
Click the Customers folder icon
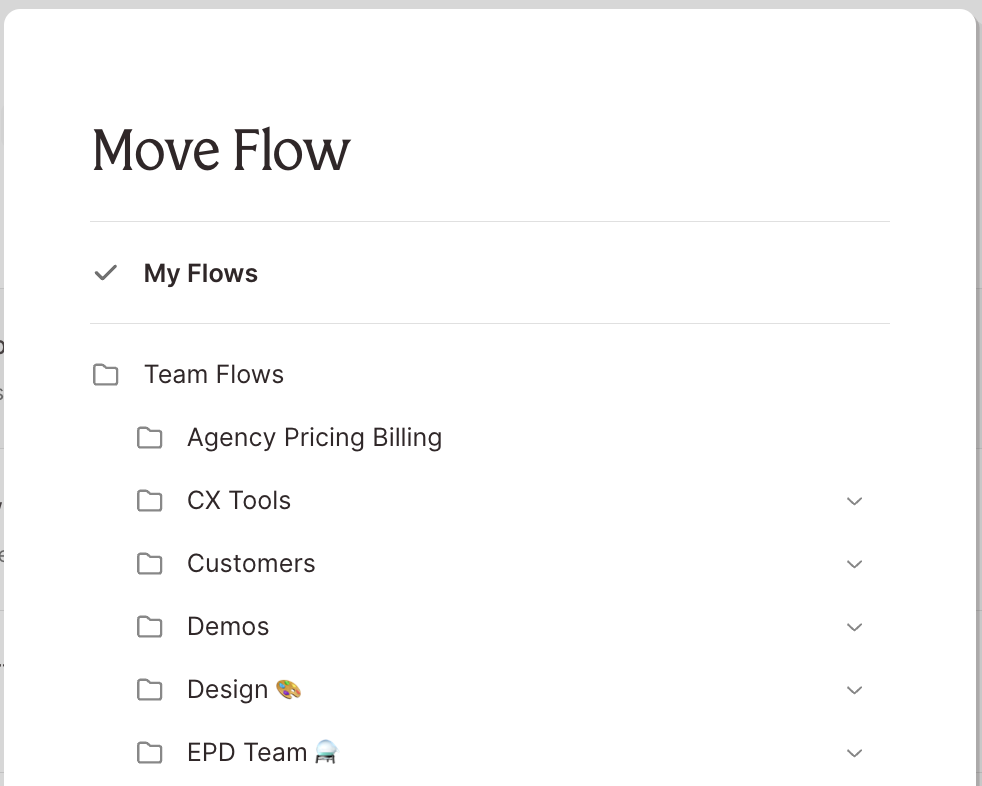(x=149, y=564)
